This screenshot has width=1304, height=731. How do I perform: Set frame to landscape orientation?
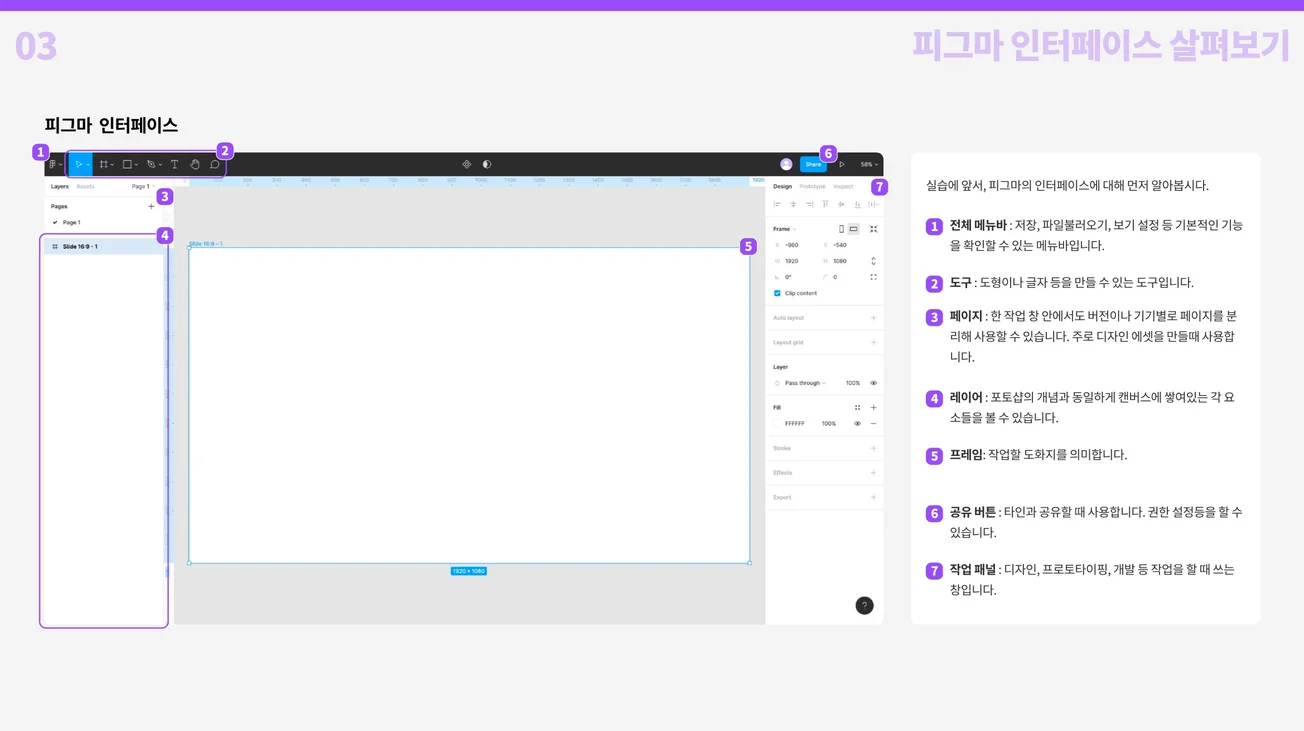[853, 229]
